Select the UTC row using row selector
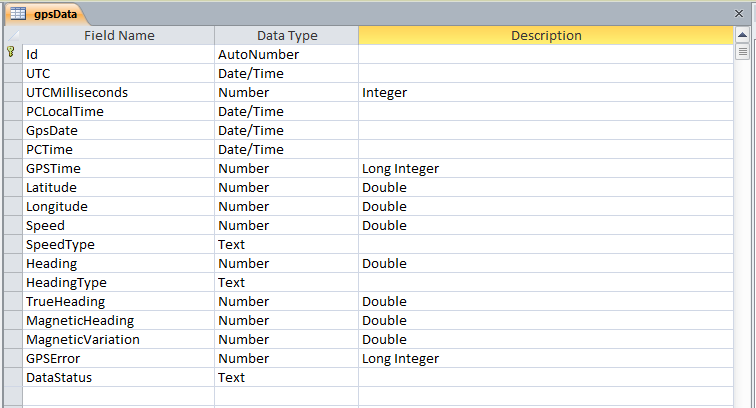Viewport: 756px width, 408px height. [x=13, y=73]
